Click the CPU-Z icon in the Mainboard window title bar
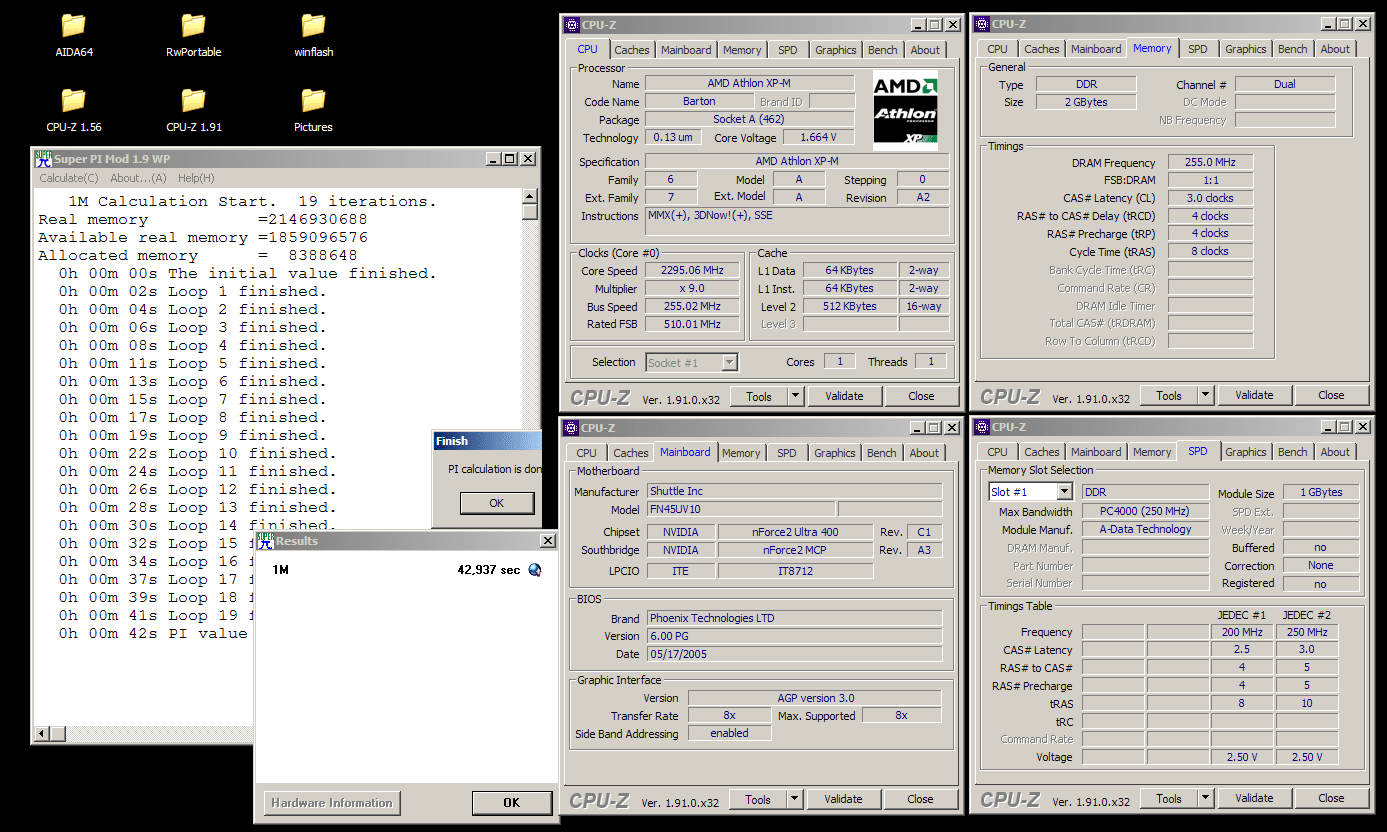Viewport: 1387px width, 832px height. pos(570,428)
